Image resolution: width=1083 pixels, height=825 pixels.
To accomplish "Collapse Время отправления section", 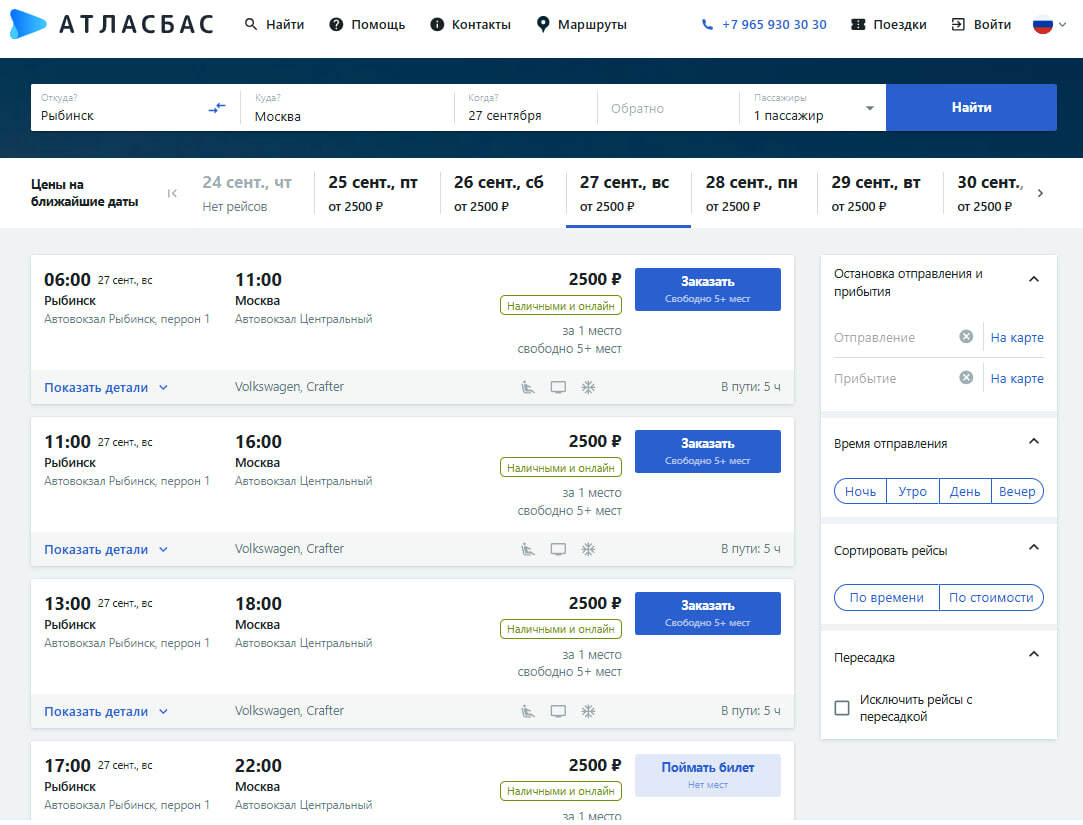I will coord(1034,441).
